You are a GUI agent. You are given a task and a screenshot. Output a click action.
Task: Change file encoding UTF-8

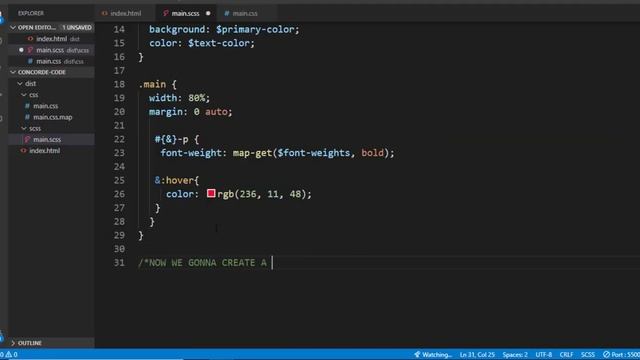click(x=544, y=354)
